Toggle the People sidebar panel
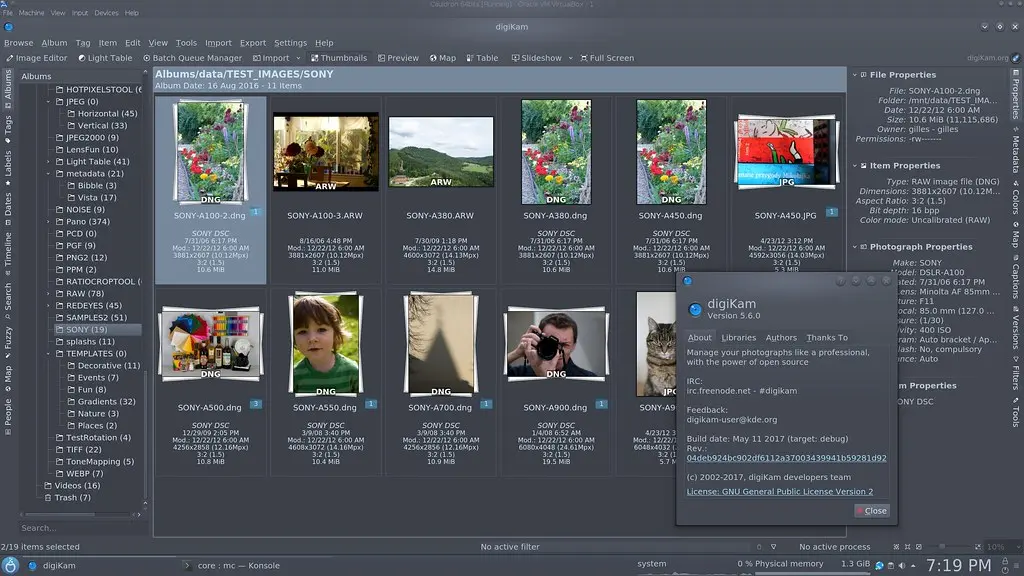 point(7,416)
